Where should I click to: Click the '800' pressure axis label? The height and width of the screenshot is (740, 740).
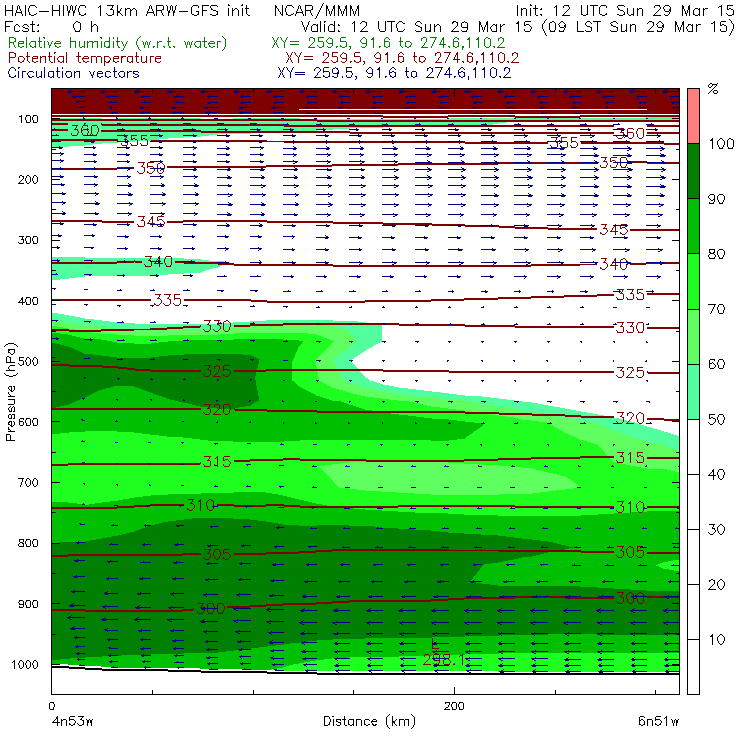click(28, 543)
